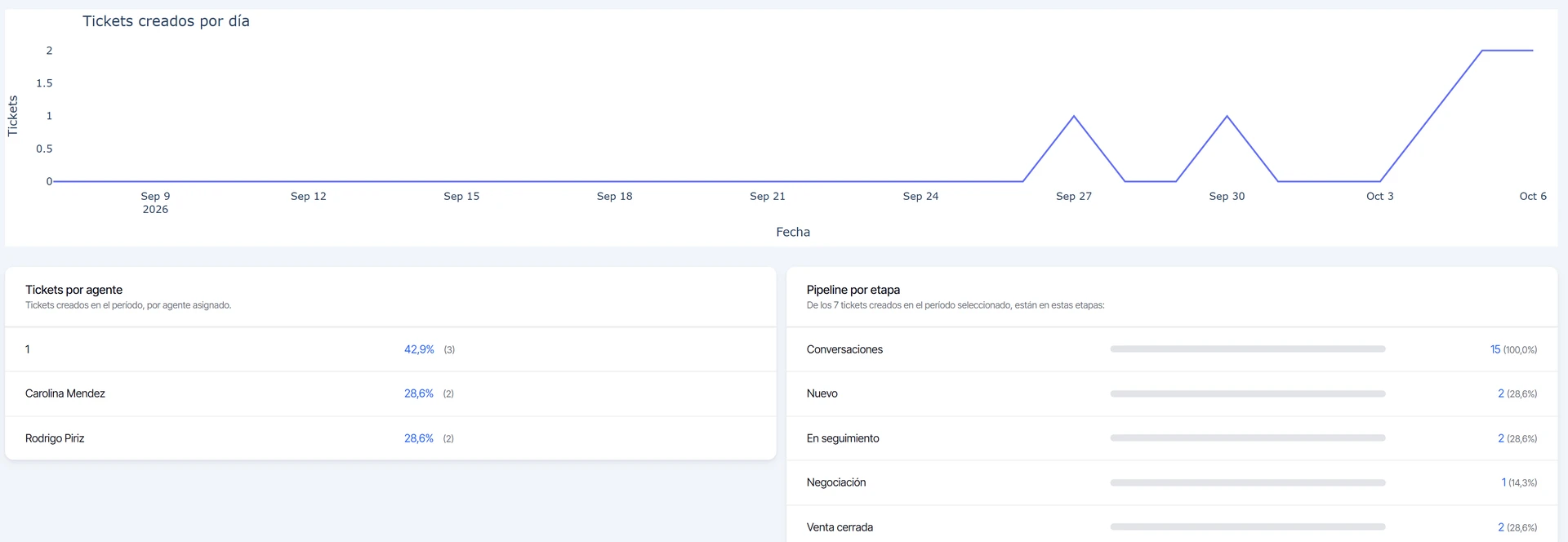Click the "(3)" ticket count

click(x=449, y=349)
